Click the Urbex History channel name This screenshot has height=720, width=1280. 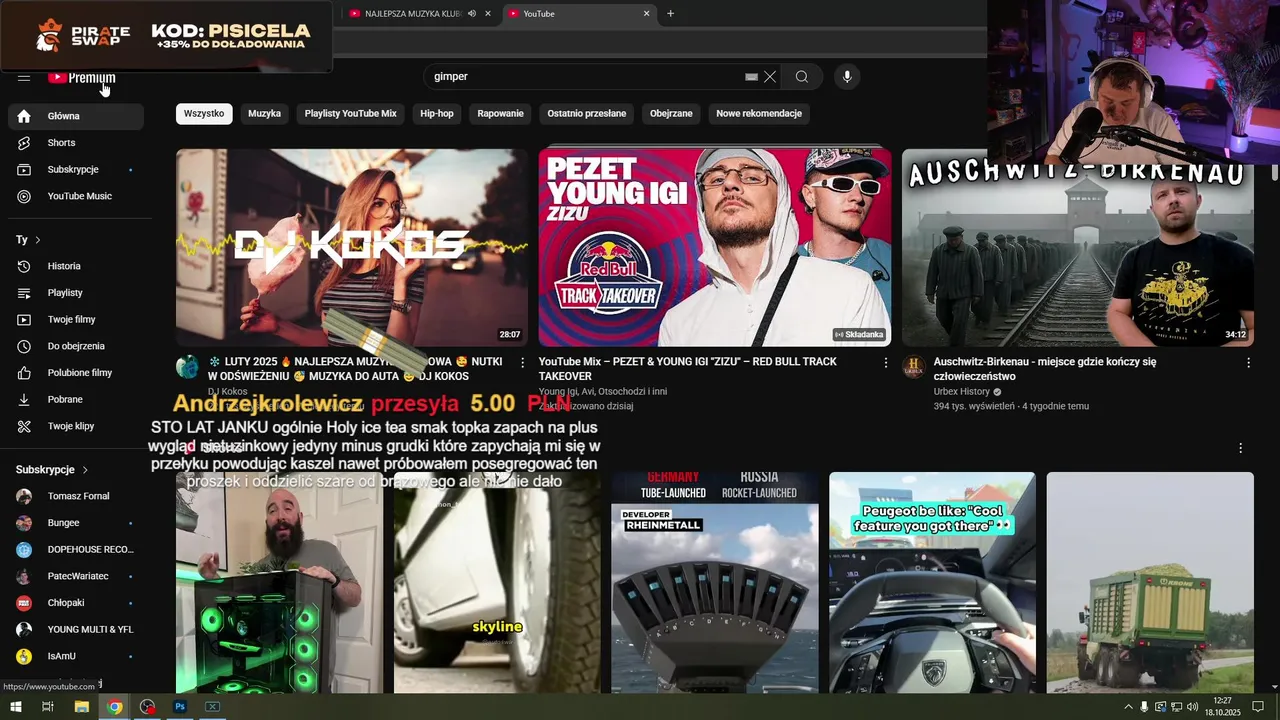tap(962, 392)
